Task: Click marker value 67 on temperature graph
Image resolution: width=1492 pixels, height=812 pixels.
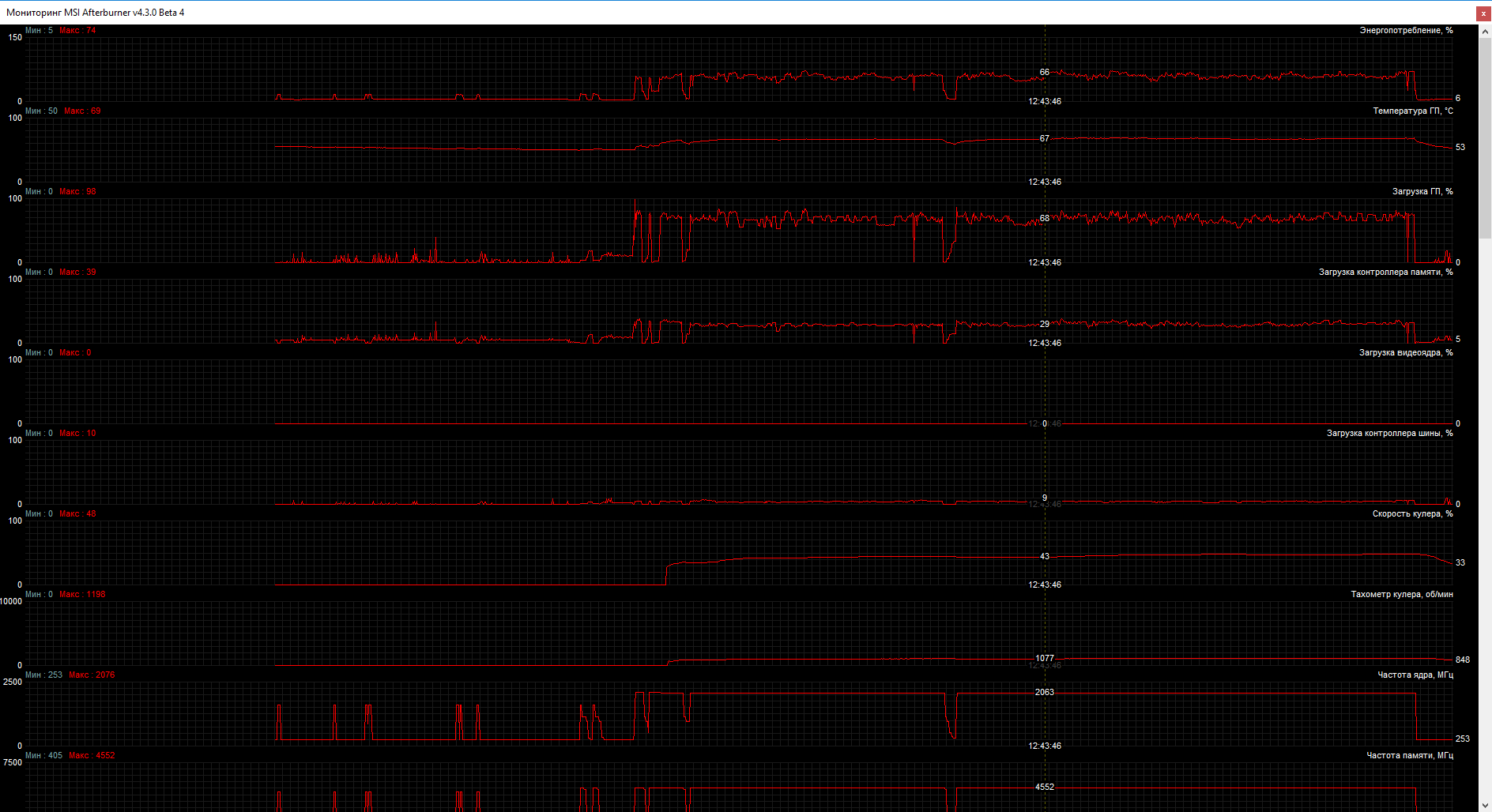Action: pos(1045,138)
